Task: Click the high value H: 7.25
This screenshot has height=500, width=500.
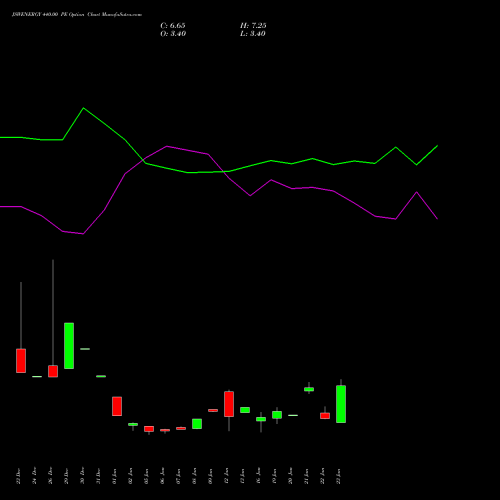Action: [253, 26]
